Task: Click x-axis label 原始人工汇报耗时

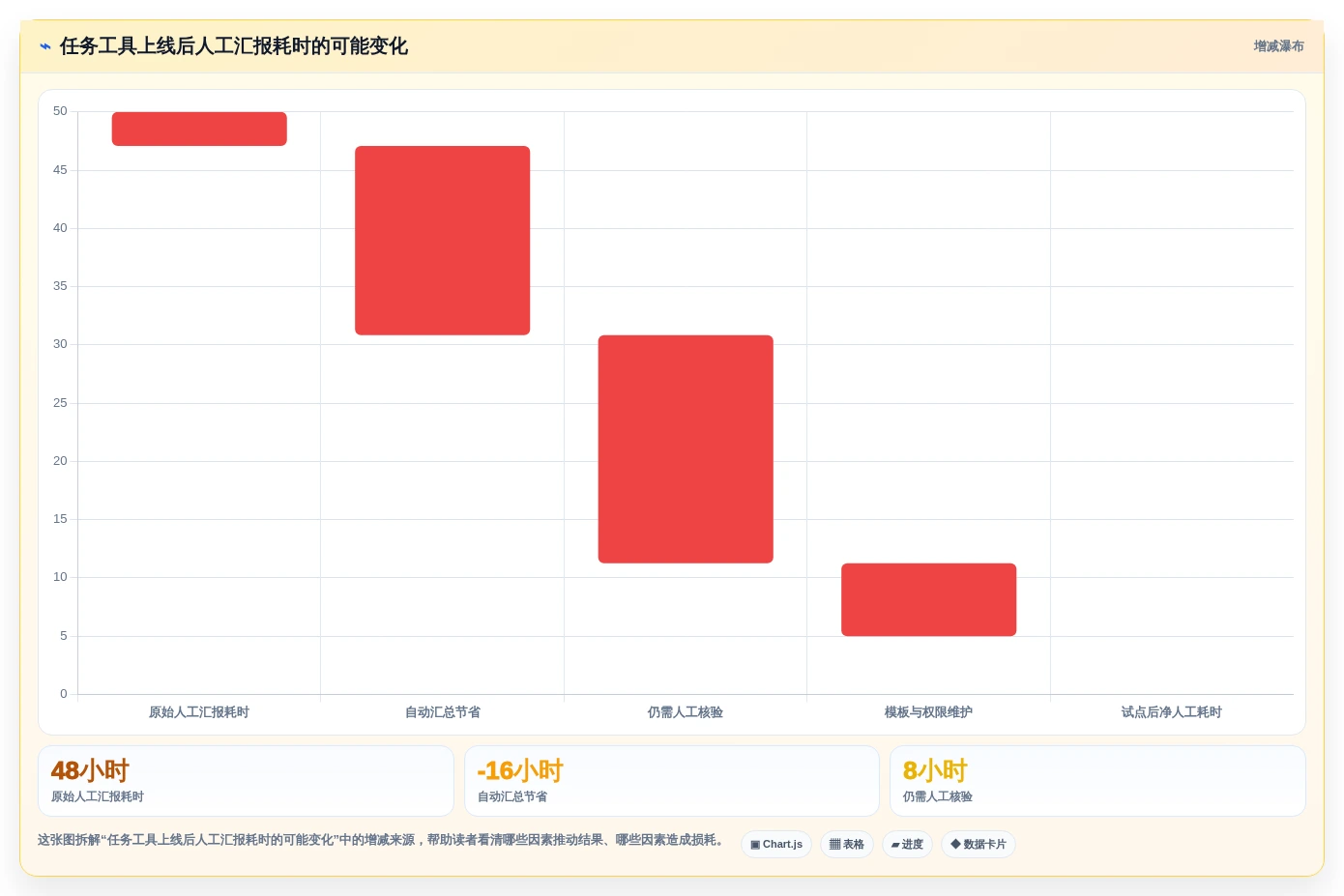Action: point(199,712)
